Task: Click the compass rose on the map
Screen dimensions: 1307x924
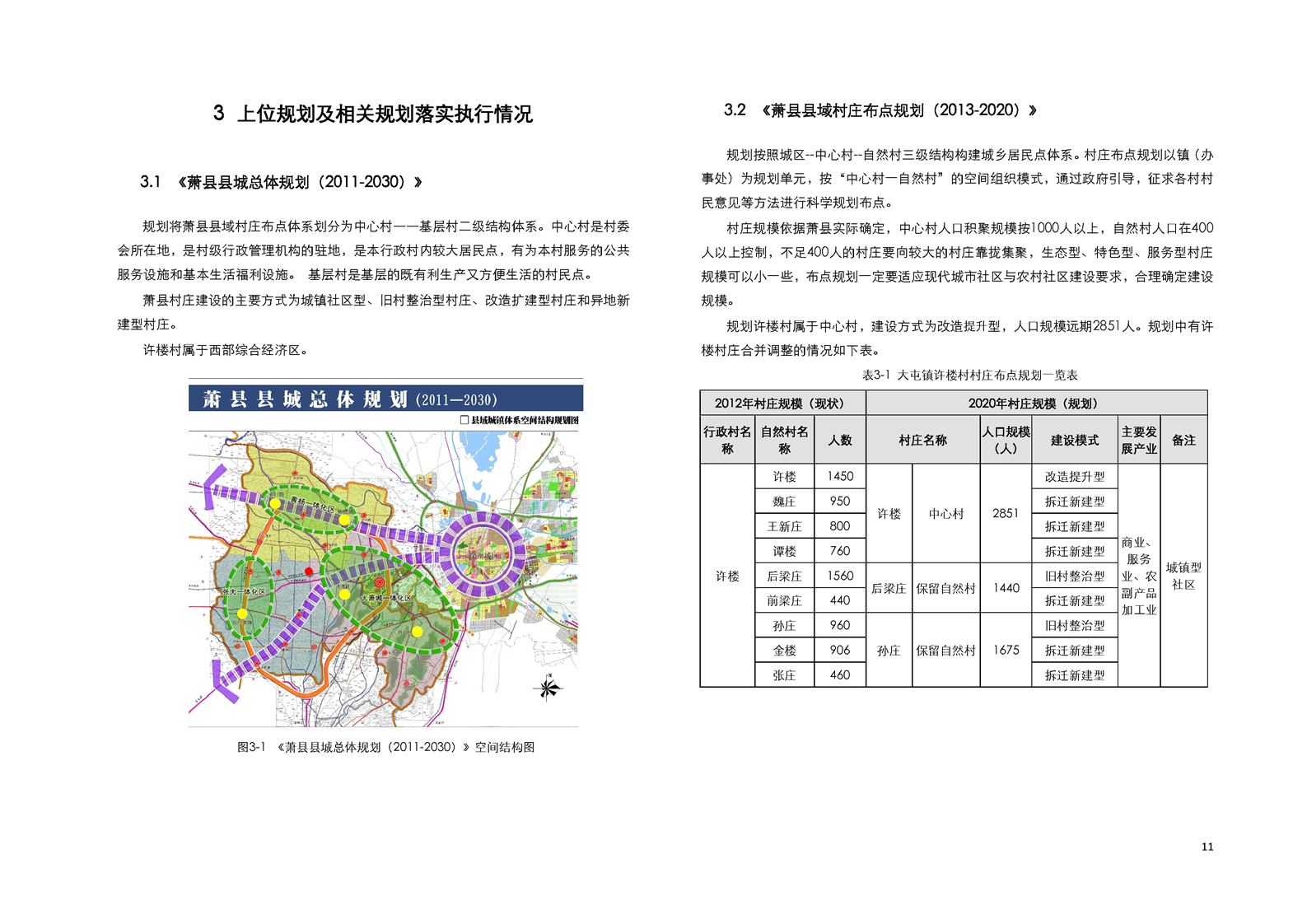Action: tap(548, 687)
